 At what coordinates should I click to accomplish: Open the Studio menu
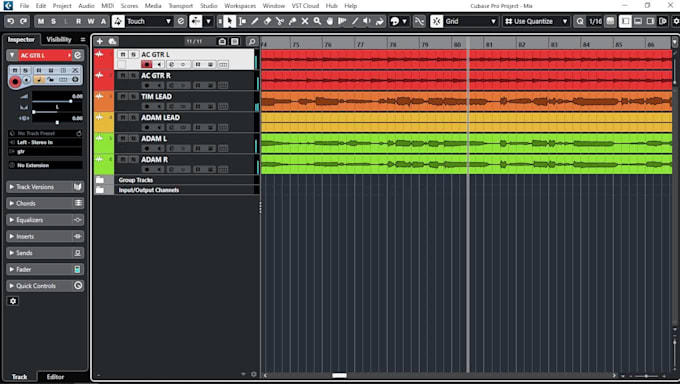(x=209, y=6)
